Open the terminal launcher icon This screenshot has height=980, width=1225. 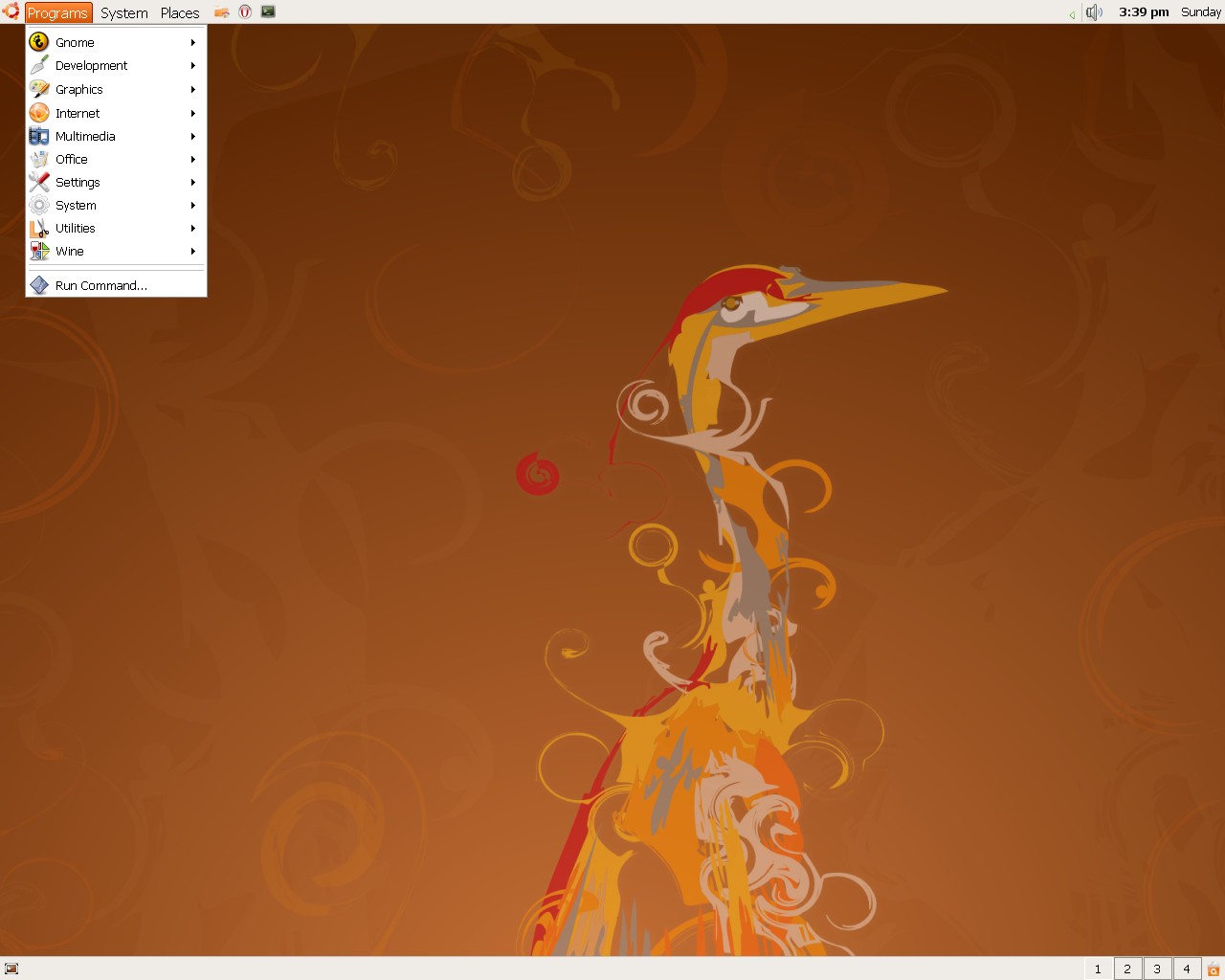click(x=268, y=12)
